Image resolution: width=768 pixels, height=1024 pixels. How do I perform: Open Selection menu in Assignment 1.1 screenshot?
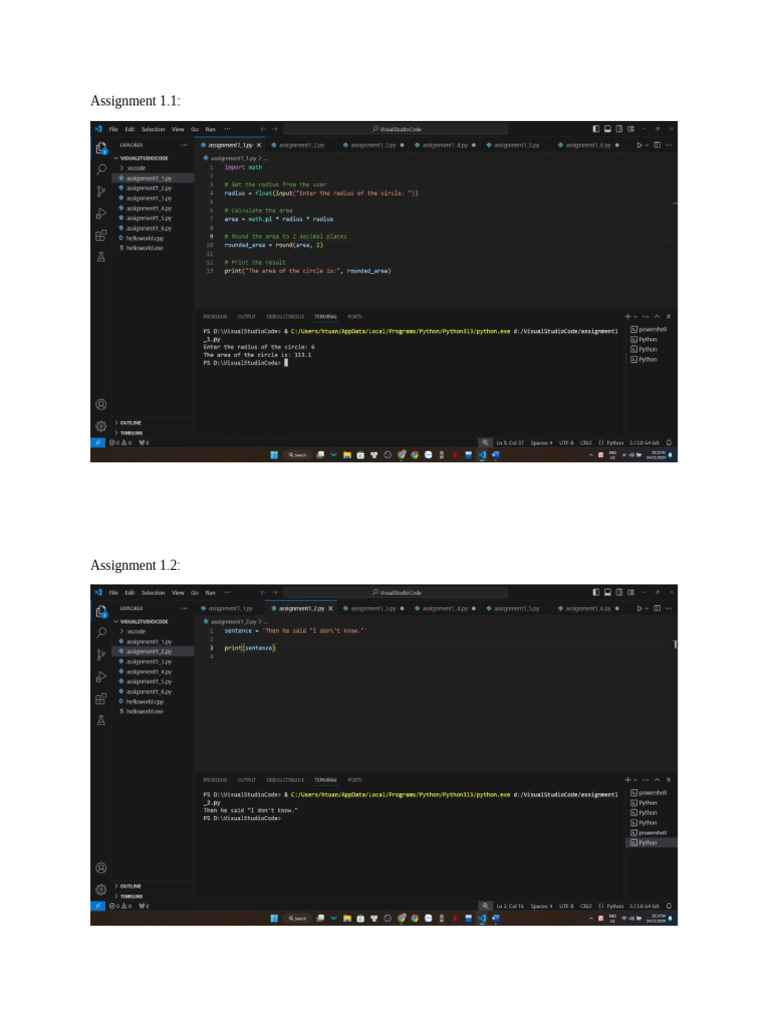tap(153, 129)
